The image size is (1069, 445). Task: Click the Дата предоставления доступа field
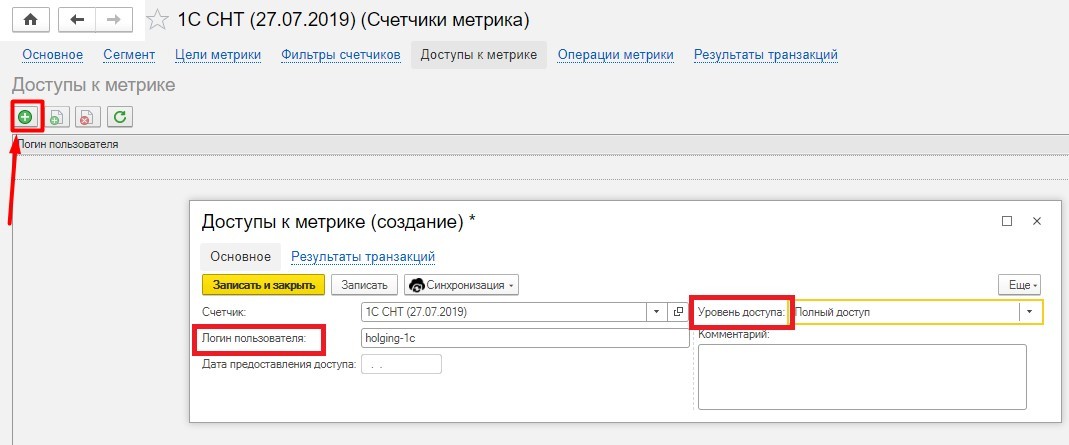point(401,364)
